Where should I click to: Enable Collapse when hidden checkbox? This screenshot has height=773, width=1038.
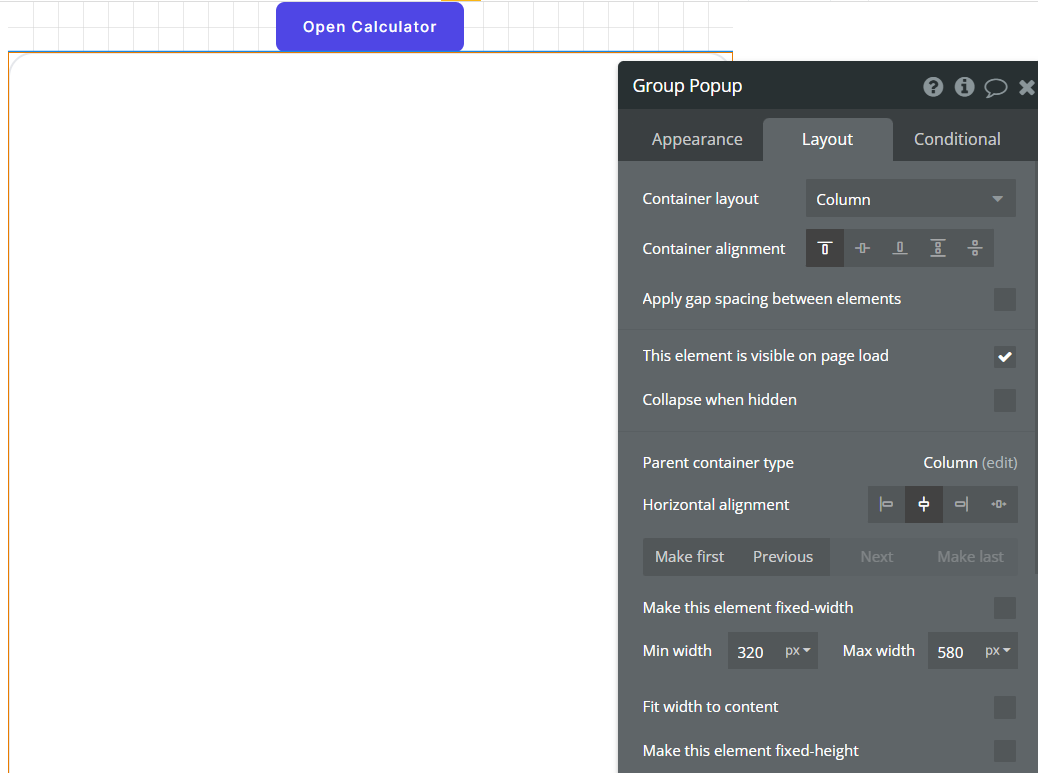(1004, 401)
